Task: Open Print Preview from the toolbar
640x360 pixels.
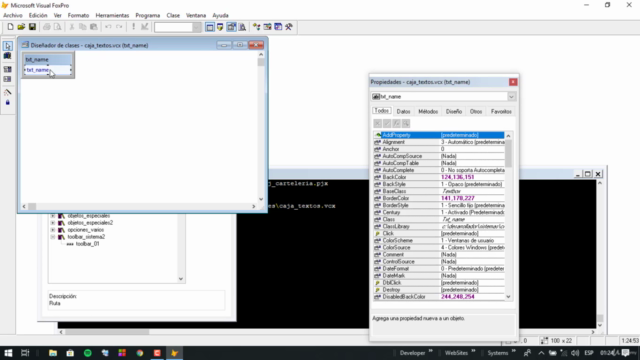Action: 58,27
